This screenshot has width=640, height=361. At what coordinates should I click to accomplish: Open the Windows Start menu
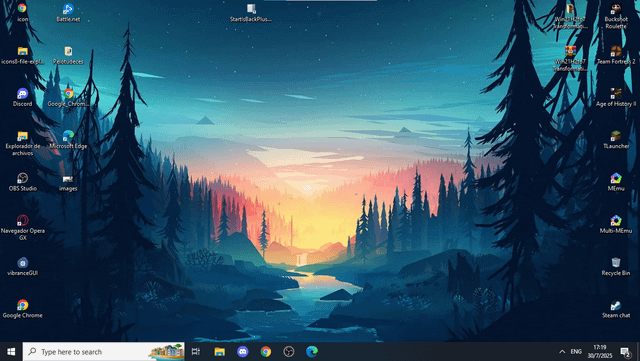[x=11, y=352]
